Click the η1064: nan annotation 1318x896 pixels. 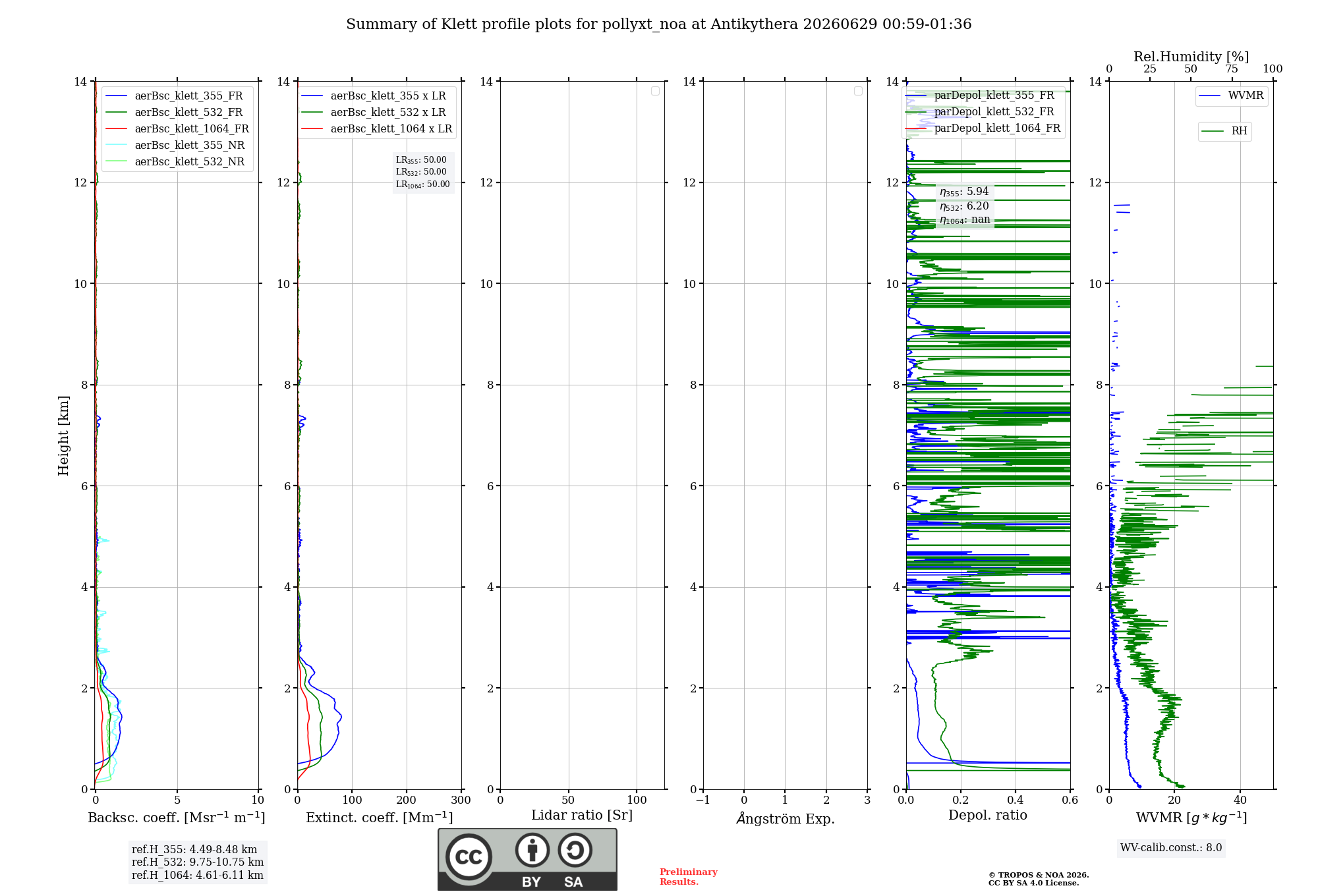pos(965,220)
